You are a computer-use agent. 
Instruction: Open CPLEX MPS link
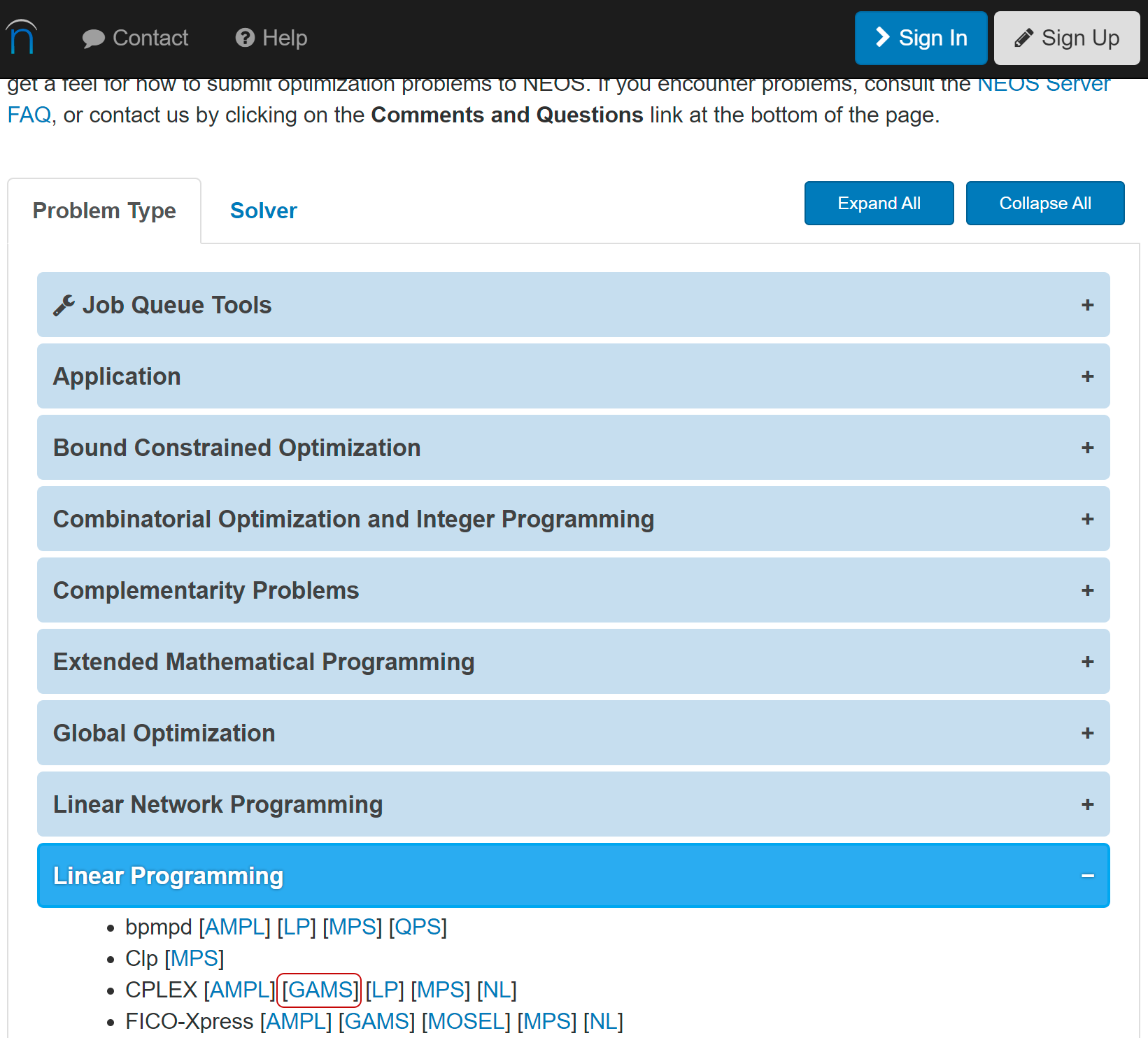click(x=441, y=990)
